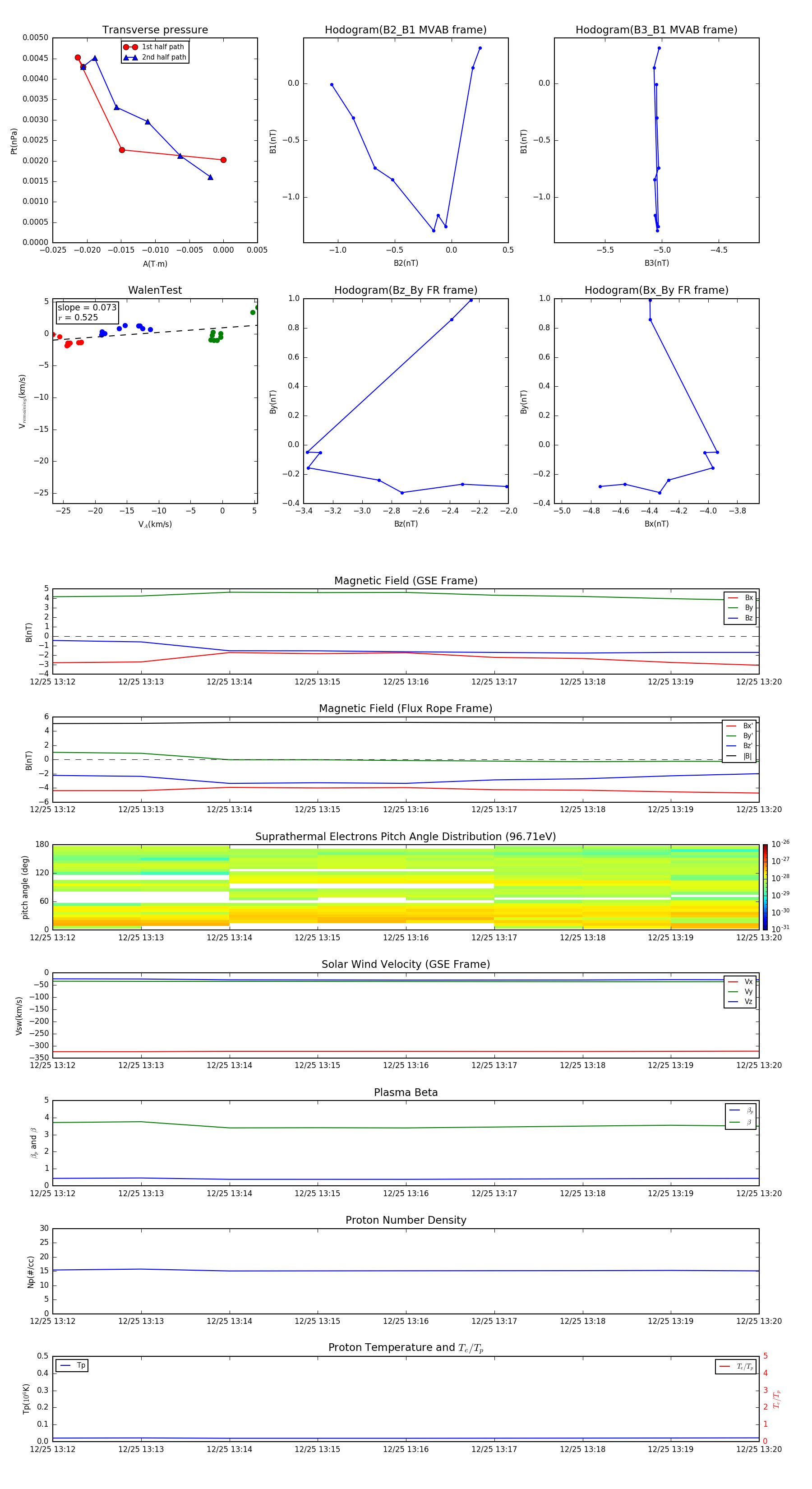
Task: Click the 'Magnetic Field (Flux Rope Frame)' title
Action: point(406,709)
